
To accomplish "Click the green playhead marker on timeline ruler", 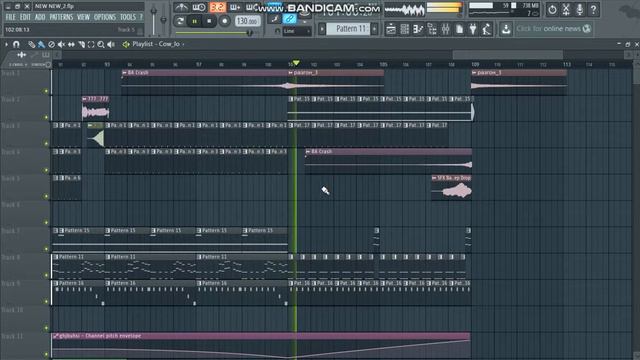I will pos(296,63).
